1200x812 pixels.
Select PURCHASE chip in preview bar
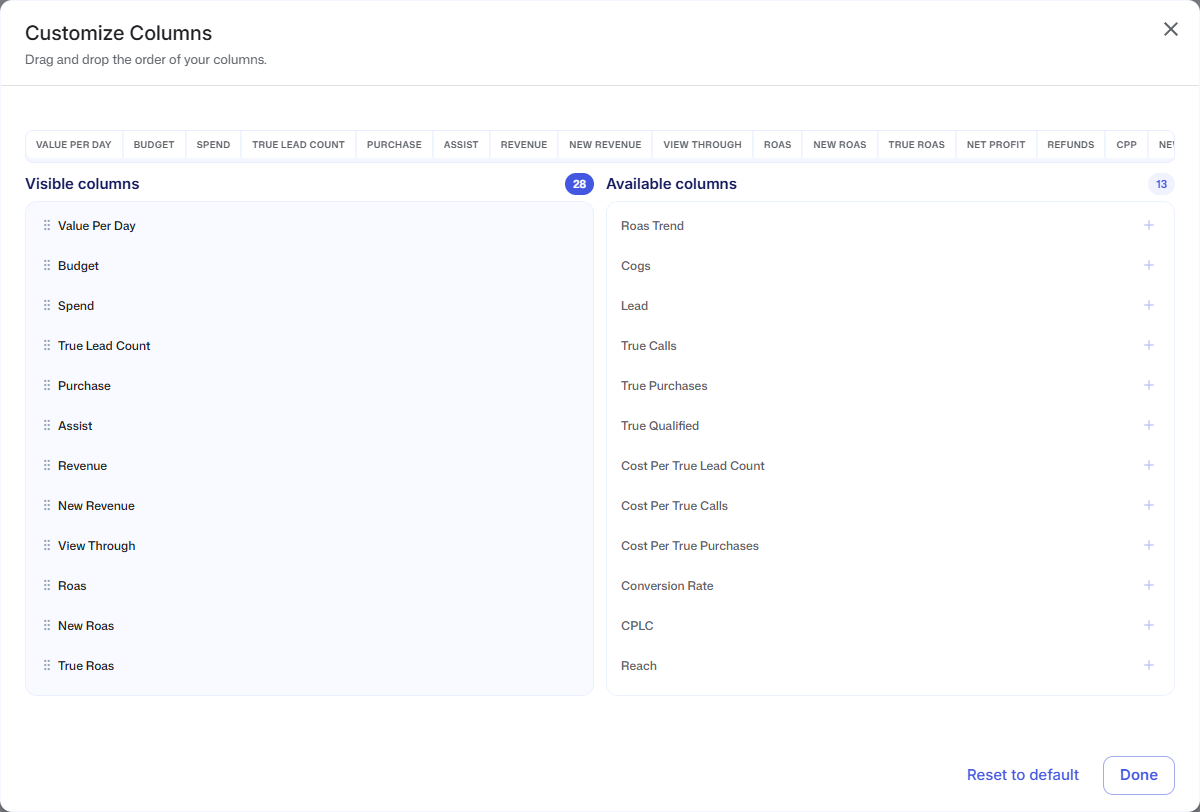394,145
